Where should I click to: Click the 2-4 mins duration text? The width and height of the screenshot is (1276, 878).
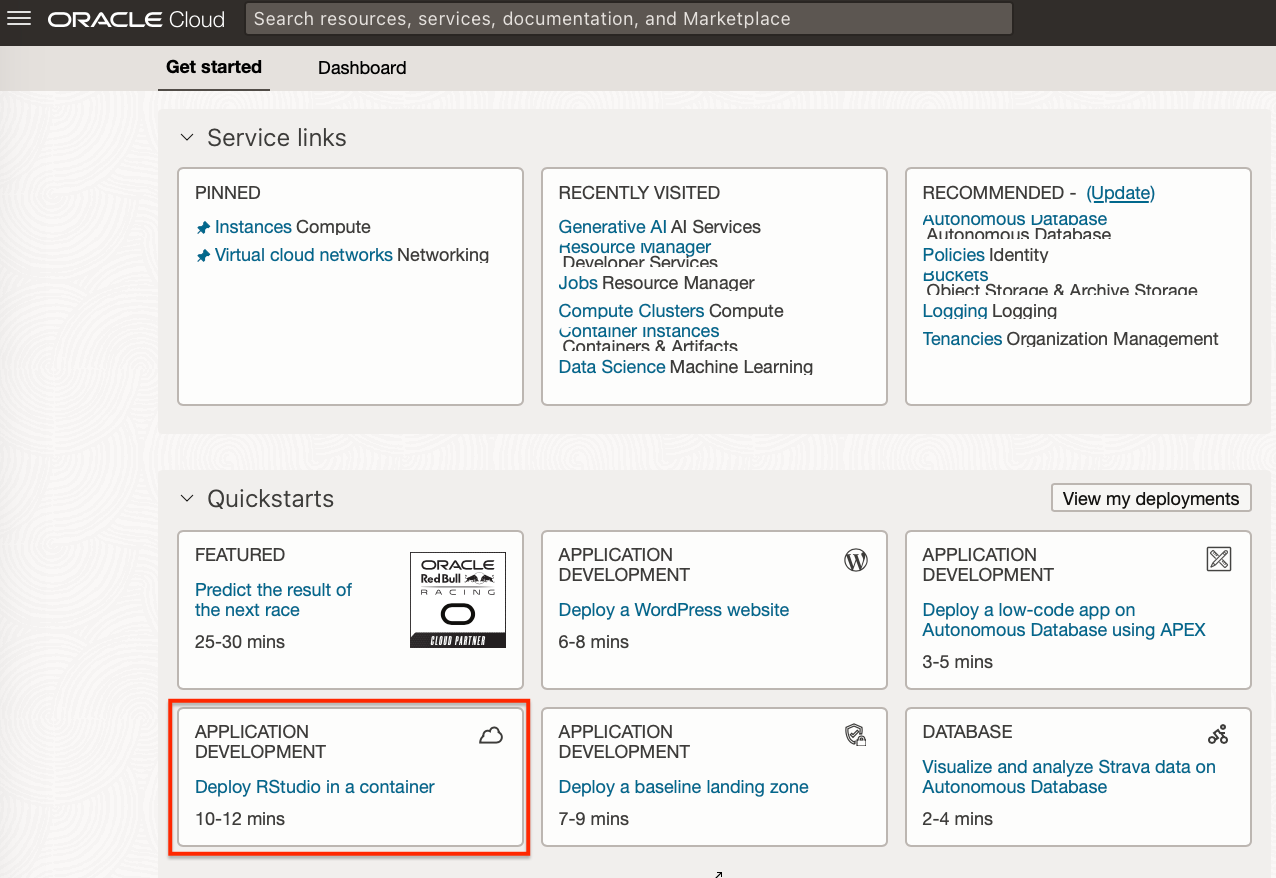tap(958, 819)
